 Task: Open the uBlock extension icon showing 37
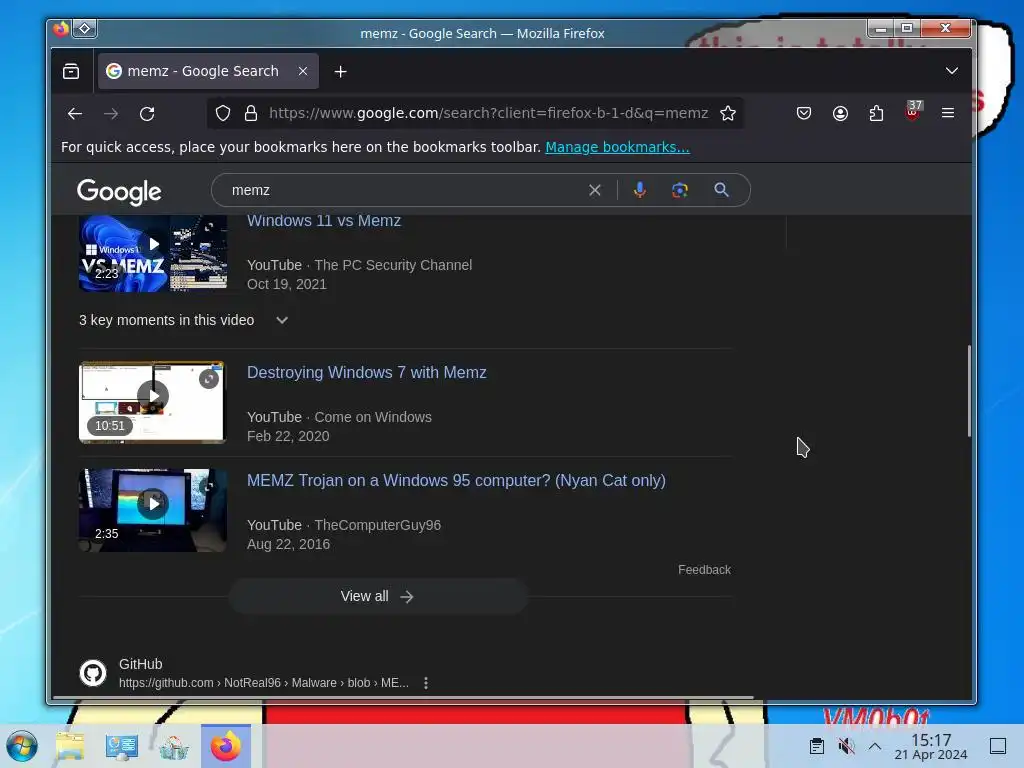click(x=913, y=112)
